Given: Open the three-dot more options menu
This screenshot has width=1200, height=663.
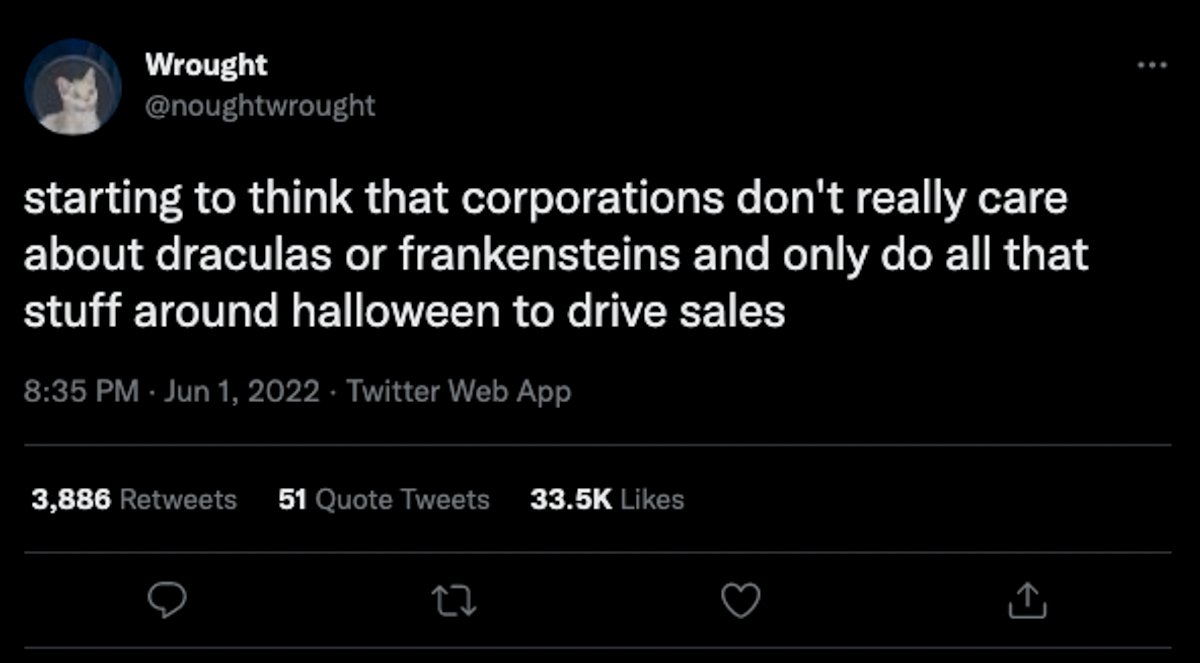Looking at the screenshot, I should coord(1152,66).
